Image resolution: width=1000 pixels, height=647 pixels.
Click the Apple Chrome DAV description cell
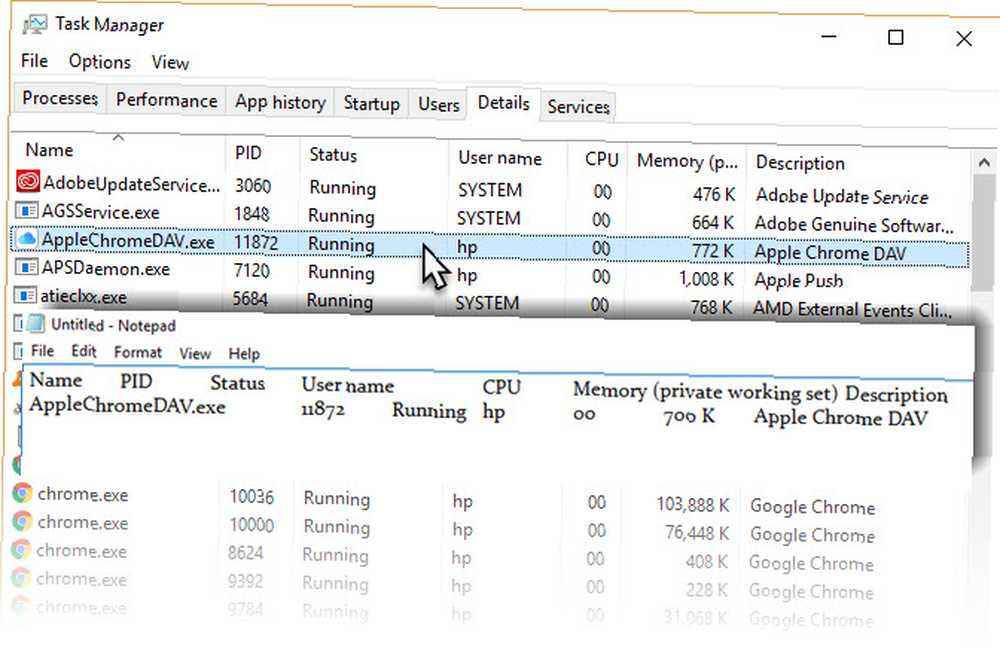tap(830, 253)
